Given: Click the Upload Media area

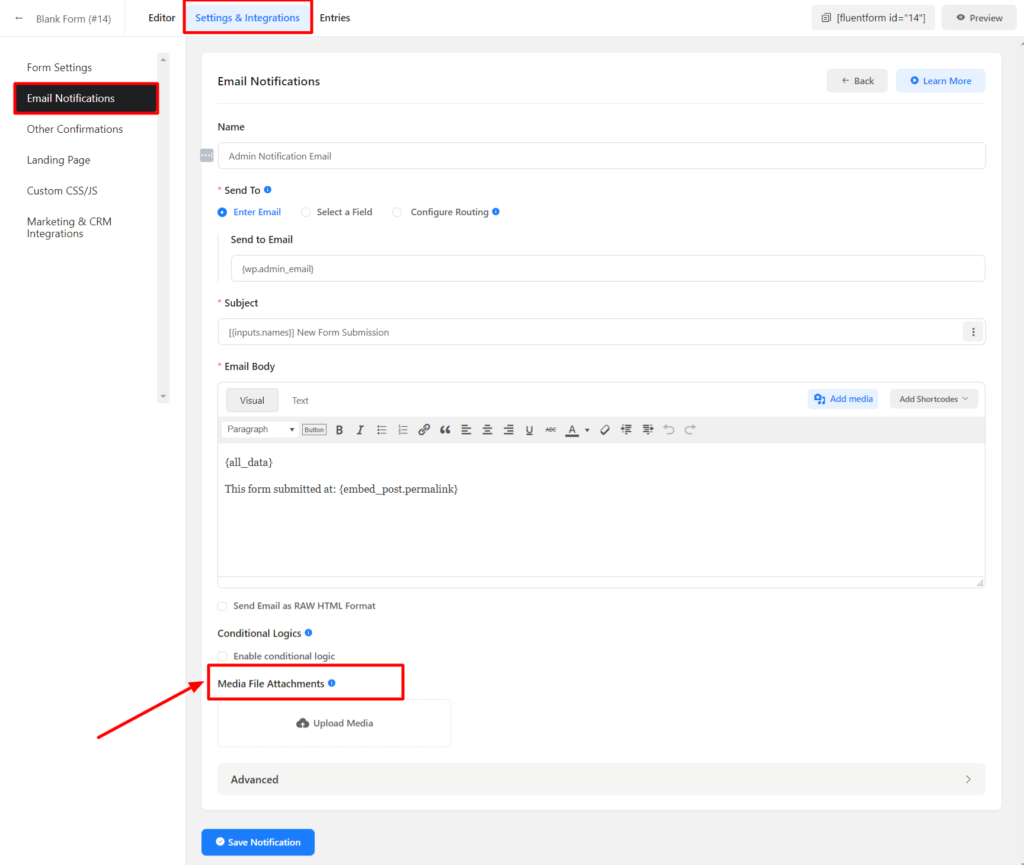Looking at the screenshot, I should (333, 722).
